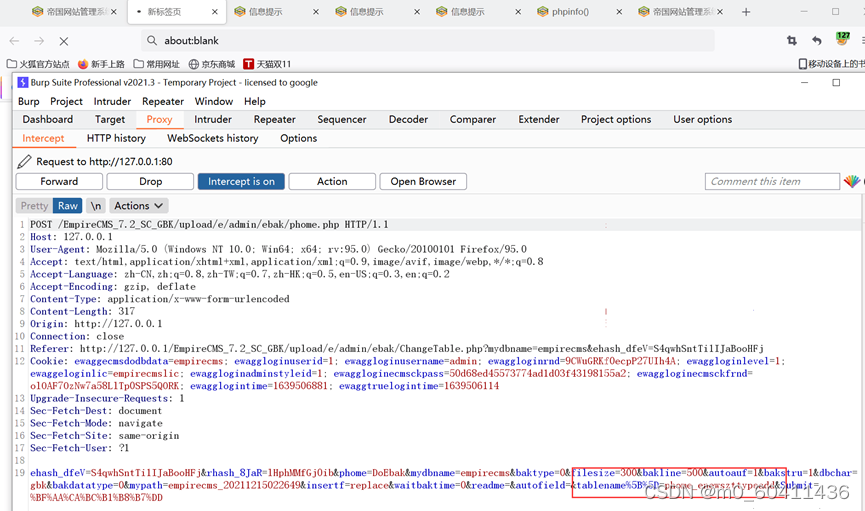Switch to the Dashboard tab

(x=47, y=119)
